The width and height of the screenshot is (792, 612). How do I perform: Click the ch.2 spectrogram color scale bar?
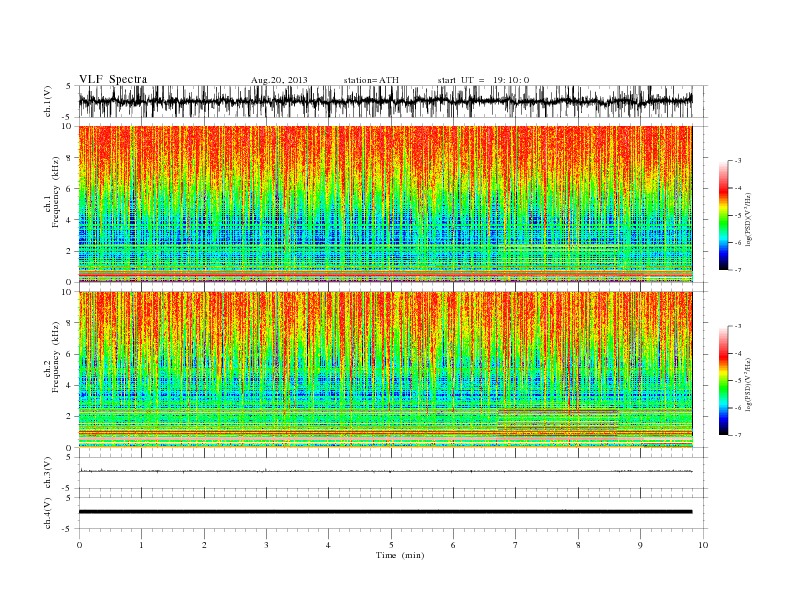(x=723, y=380)
